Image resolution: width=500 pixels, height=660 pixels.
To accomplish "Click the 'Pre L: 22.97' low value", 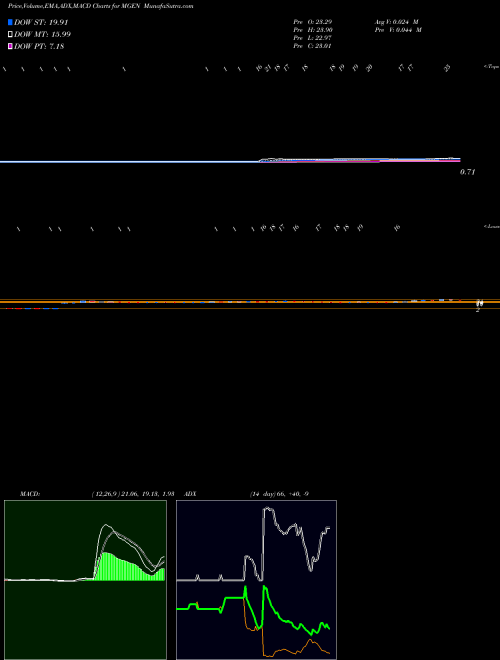I will pos(312,38).
